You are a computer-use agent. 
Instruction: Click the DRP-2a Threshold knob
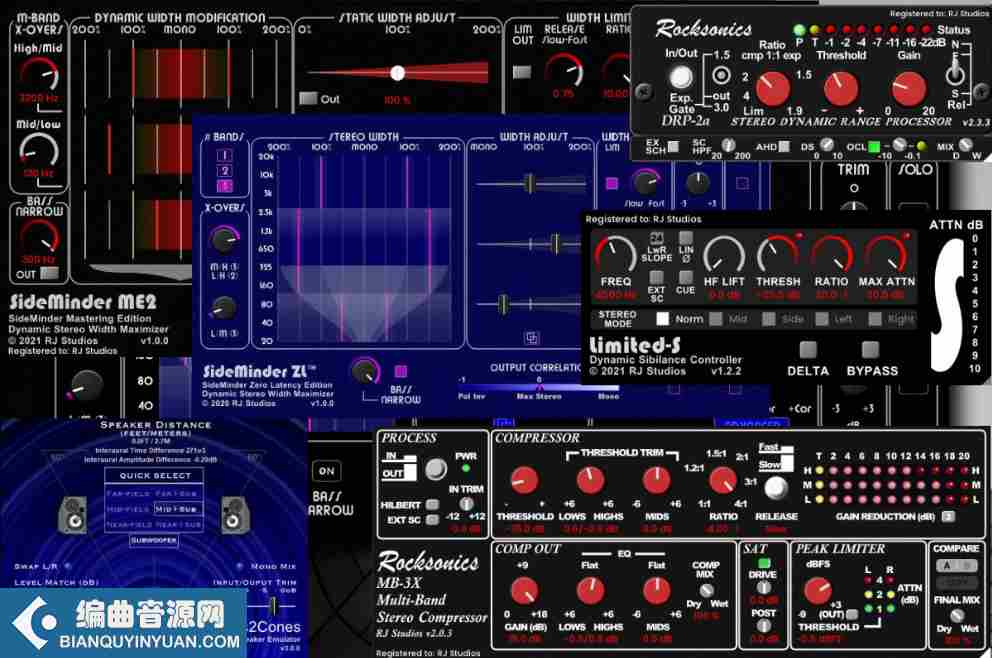[x=841, y=89]
